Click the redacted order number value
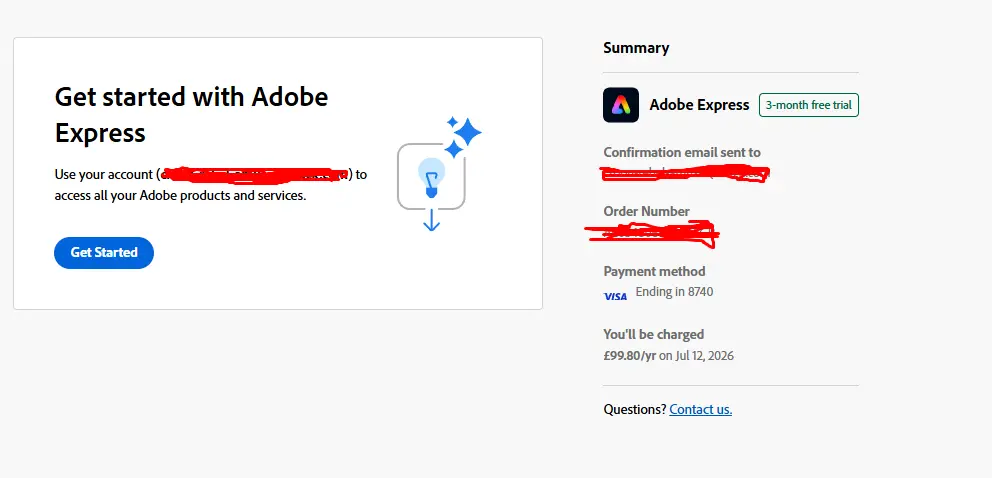The width and height of the screenshot is (992, 478). tap(652, 233)
